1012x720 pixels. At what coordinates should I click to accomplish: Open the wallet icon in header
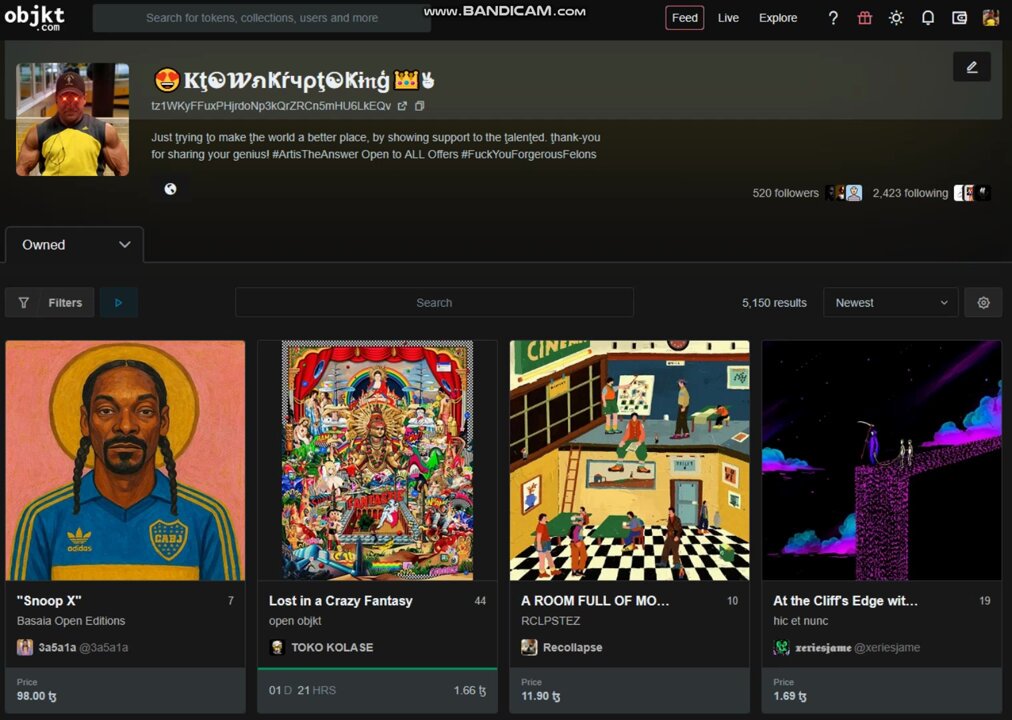coord(960,18)
